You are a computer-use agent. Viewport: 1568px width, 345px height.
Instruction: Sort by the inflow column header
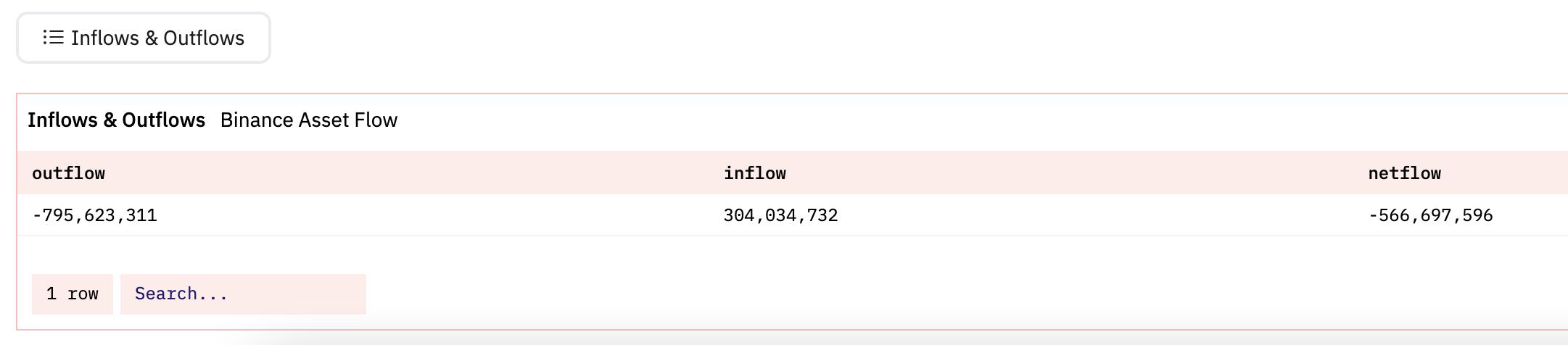[754, 173]
